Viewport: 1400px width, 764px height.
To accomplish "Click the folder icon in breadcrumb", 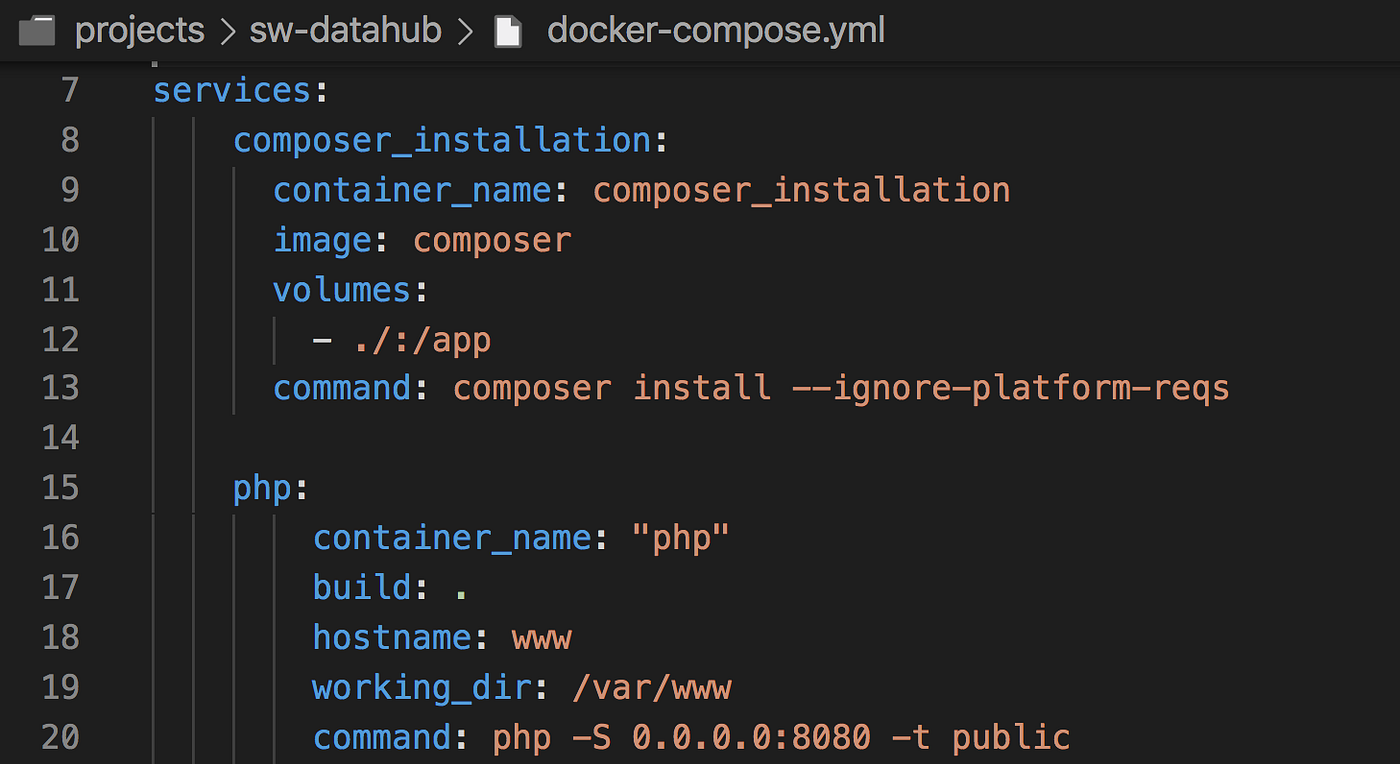I will click(37, 31).
